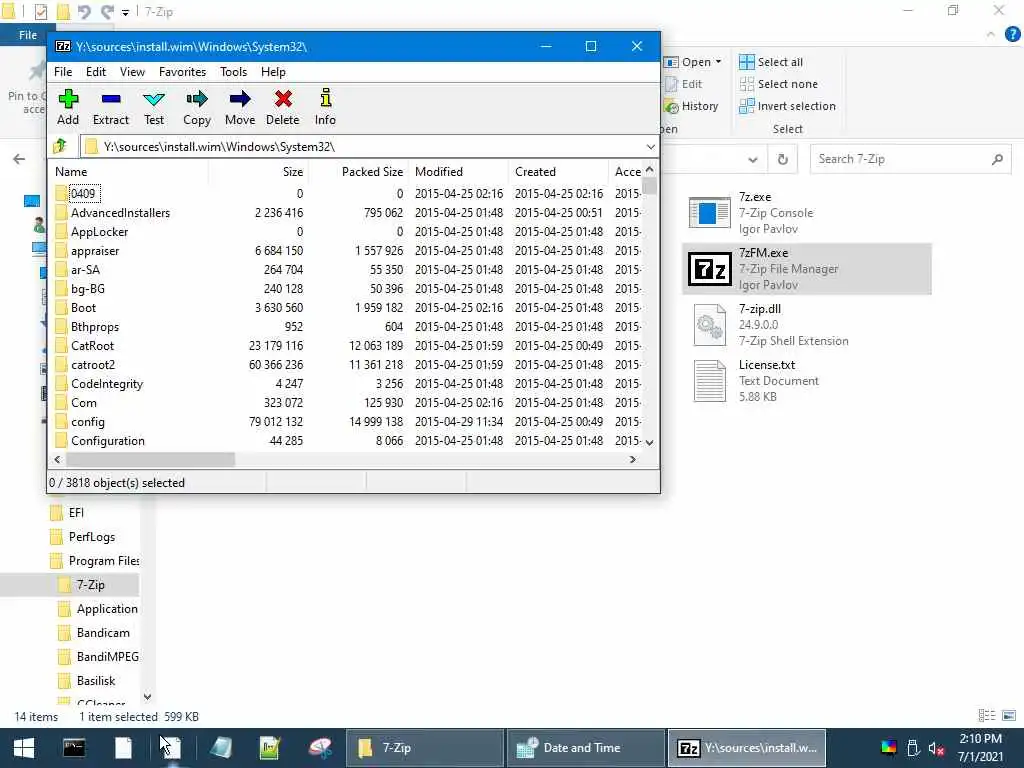Switch to details view in Explorer status bar

987,716
